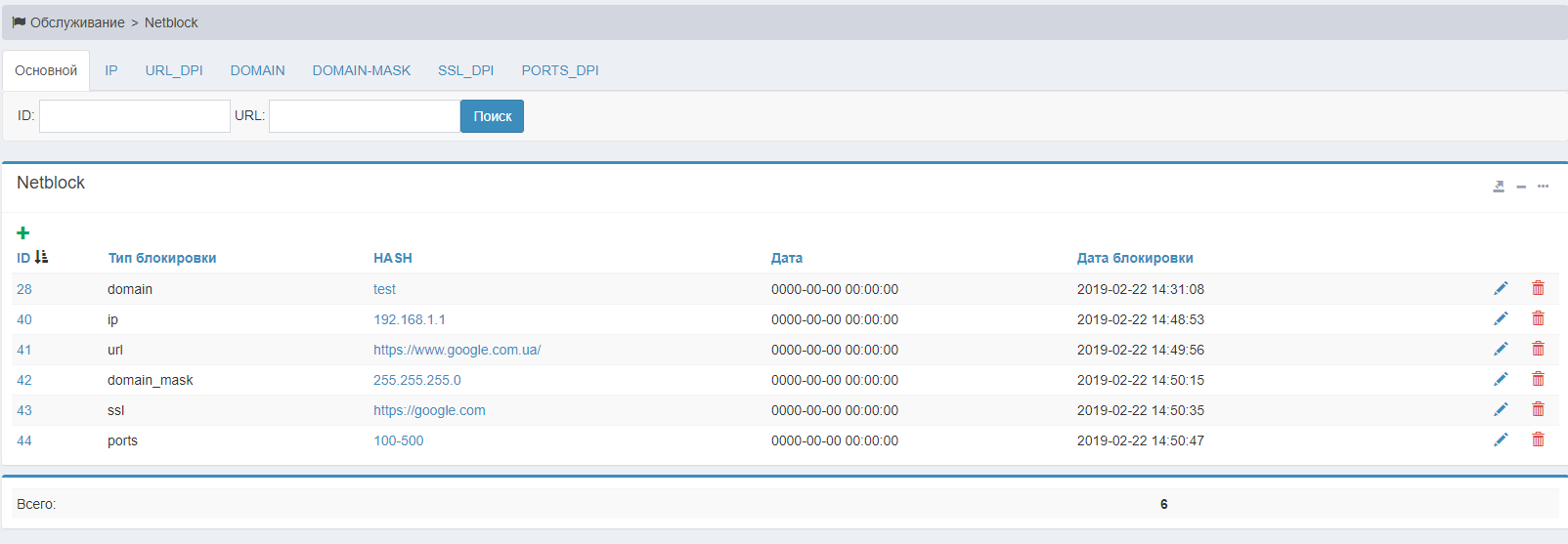Click the green plus add icon
Viewport: 1568px width, 544px height.
point(23,232)
